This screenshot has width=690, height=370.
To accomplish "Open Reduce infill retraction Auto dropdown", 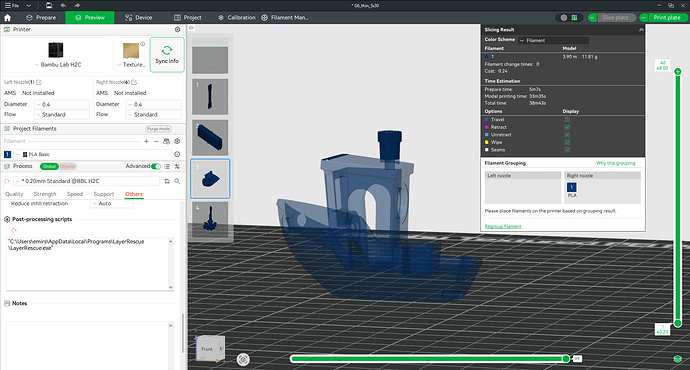I will click(x=112, y=204).
